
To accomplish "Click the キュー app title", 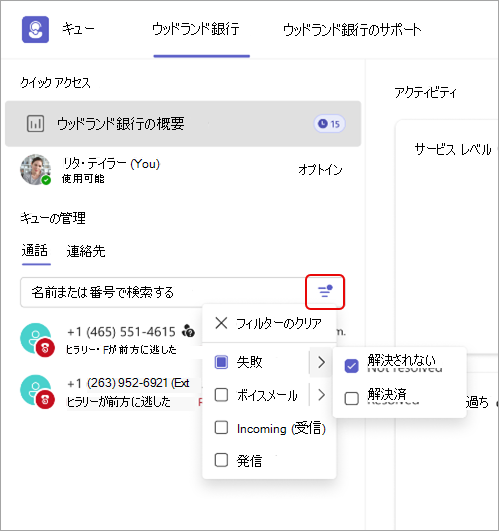I will tap(78, 29).
